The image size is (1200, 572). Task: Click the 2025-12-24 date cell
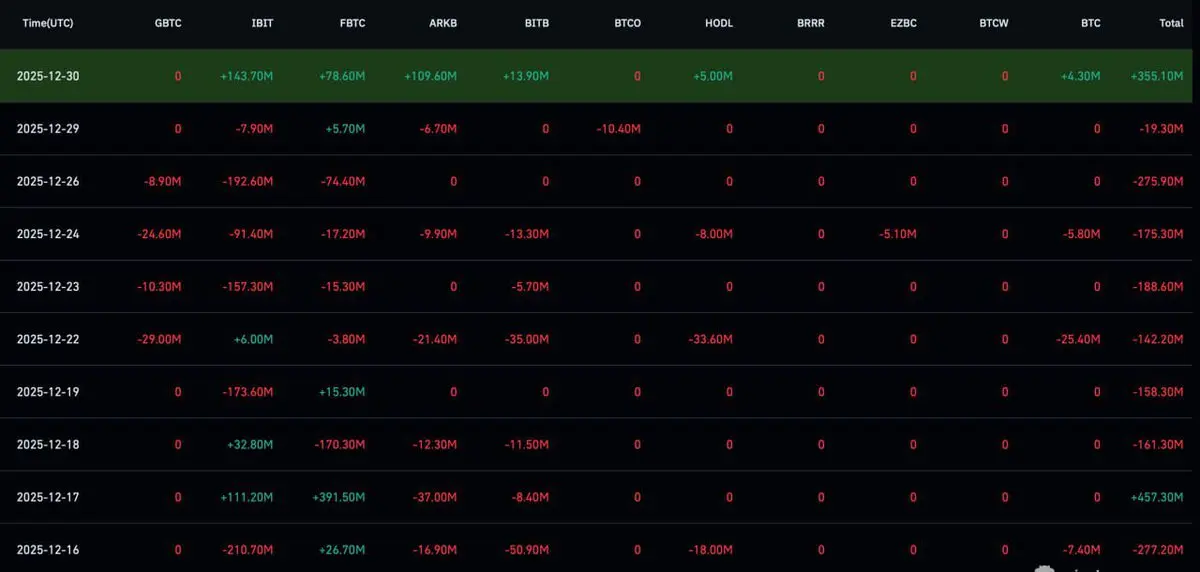pyautogui.click(x=48, y=234)
